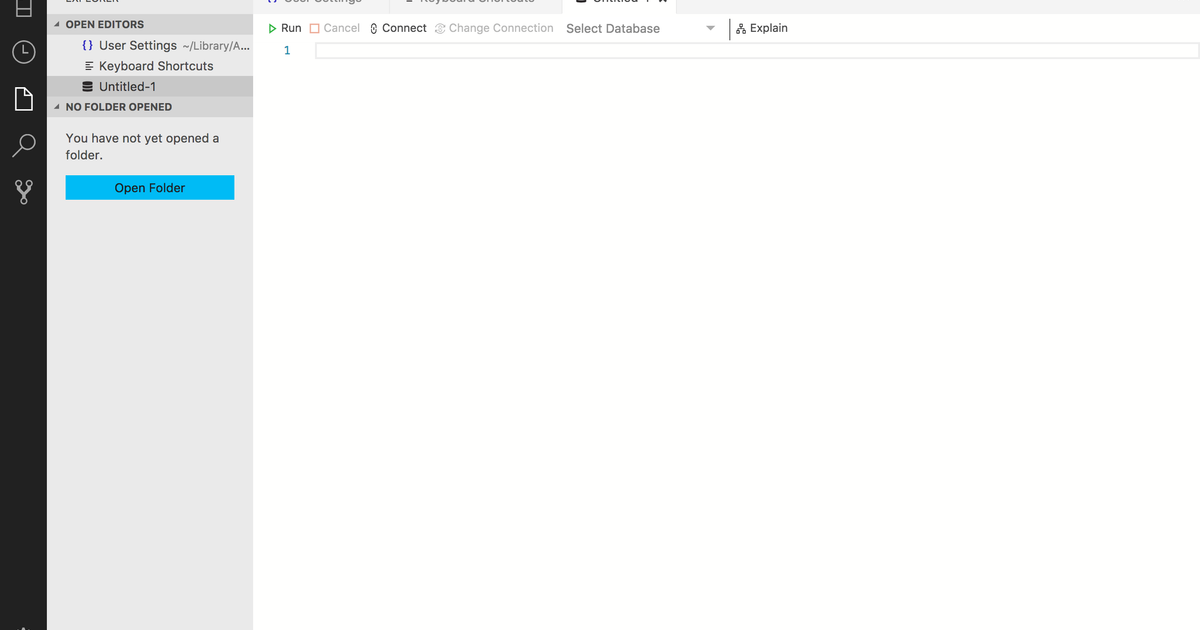
Task: Select Untitled-1 in Open Editors
Action: click(150, 86)
